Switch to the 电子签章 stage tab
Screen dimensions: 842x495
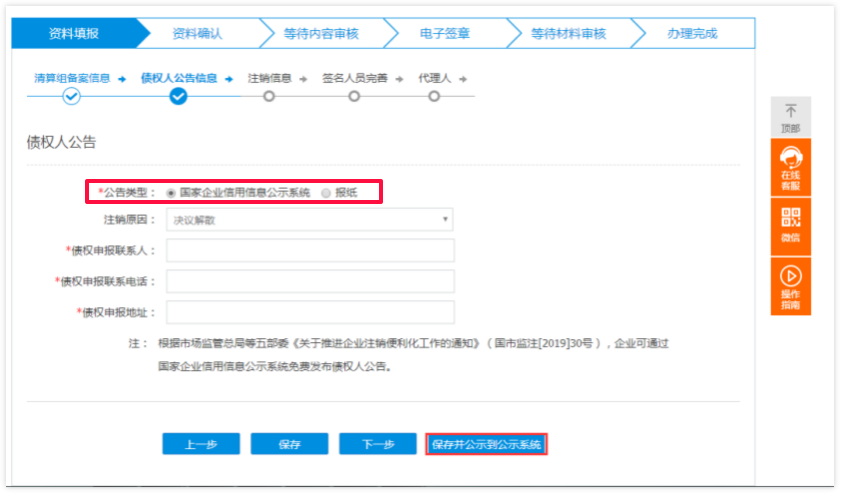pyautogui.click(x=445, y=33)
